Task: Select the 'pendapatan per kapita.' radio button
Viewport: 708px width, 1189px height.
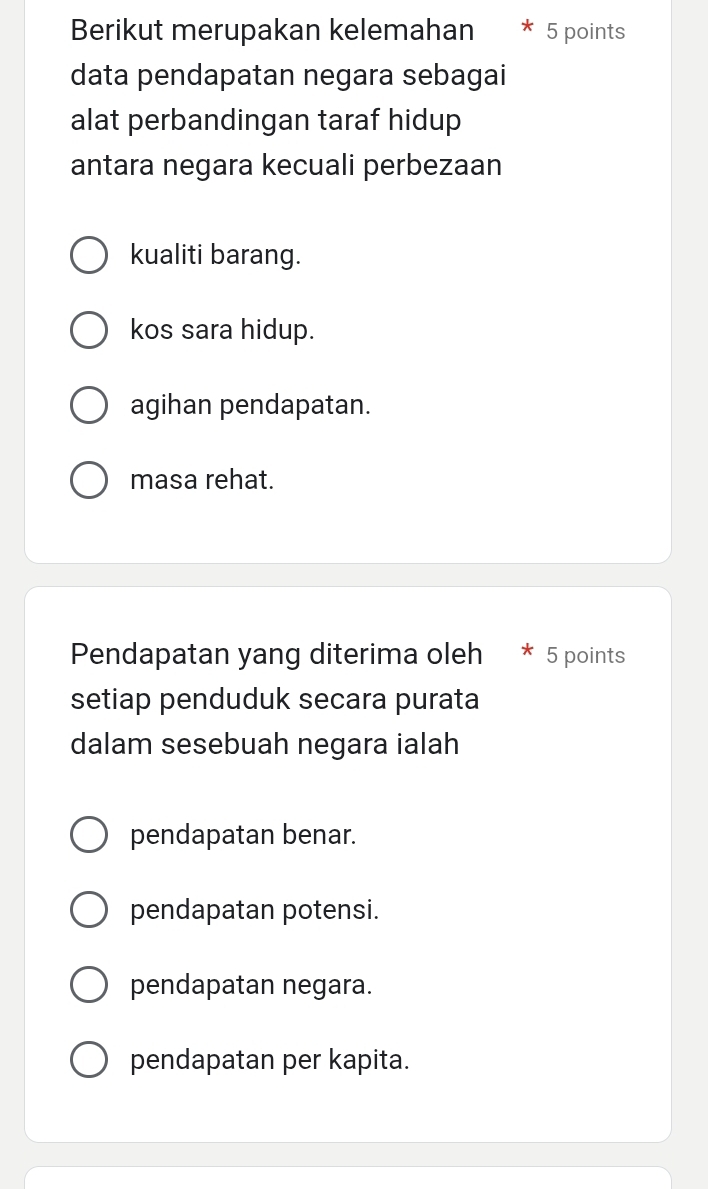Action: pyautogui.click(x=89, y=1060)
